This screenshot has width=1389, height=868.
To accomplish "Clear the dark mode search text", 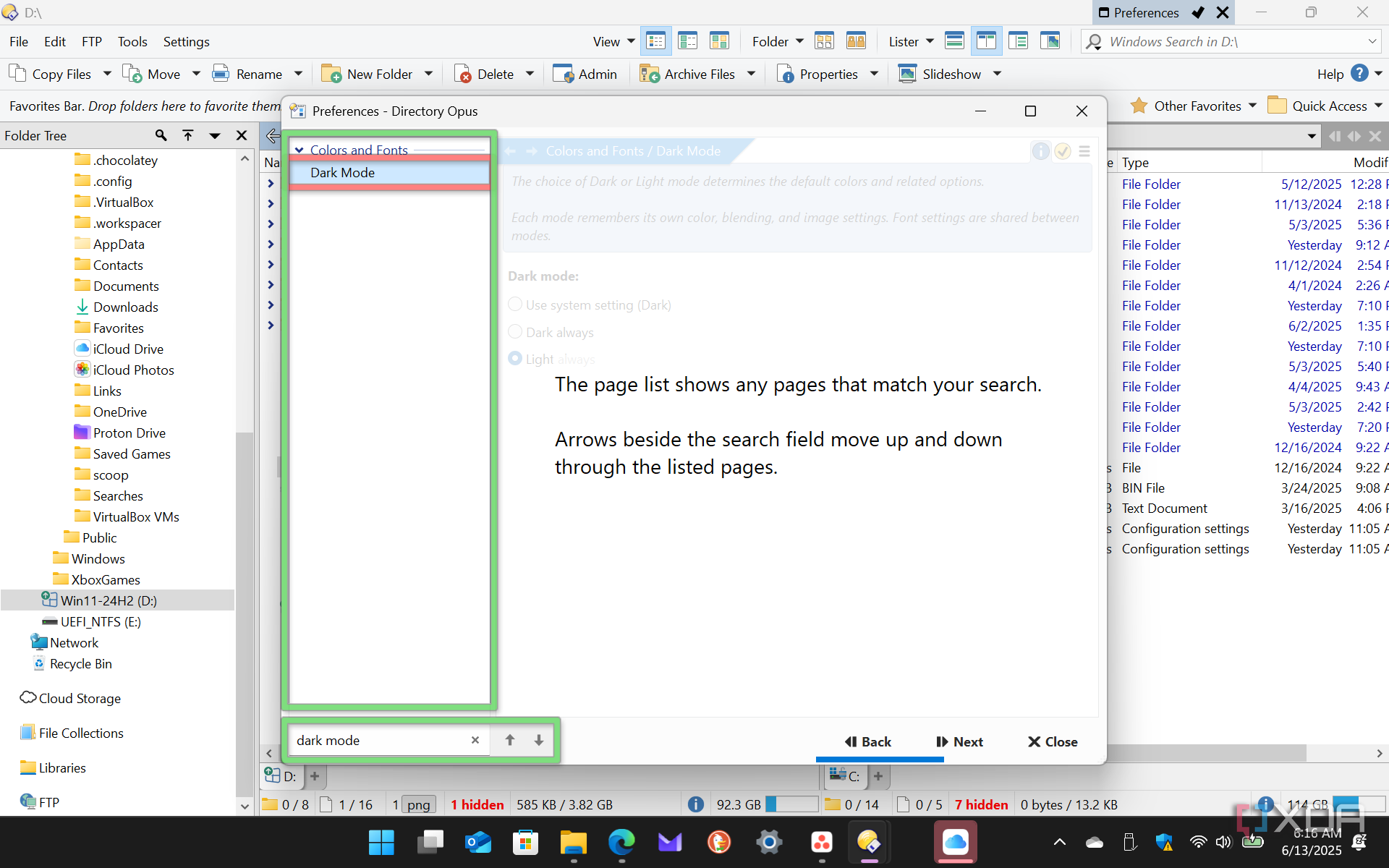I will point(475,740).
